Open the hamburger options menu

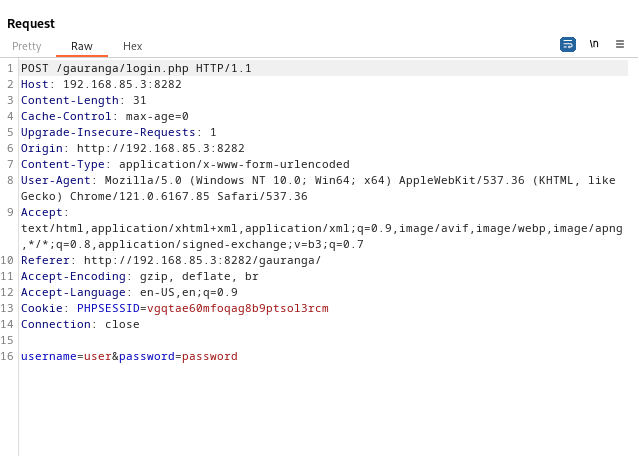620,44
